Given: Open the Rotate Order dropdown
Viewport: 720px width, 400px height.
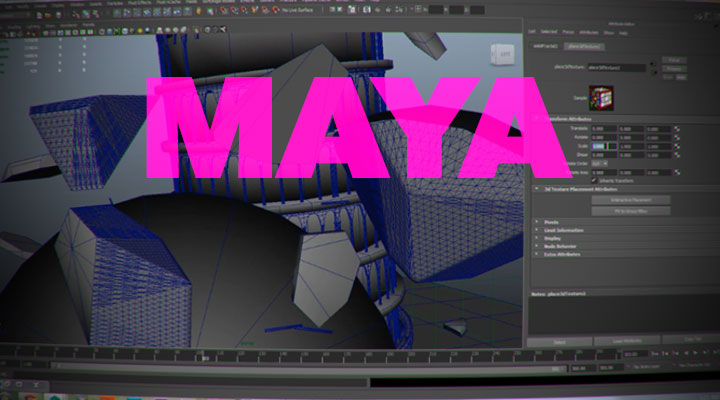Looking at the screenshot, I should pos(599,164).
